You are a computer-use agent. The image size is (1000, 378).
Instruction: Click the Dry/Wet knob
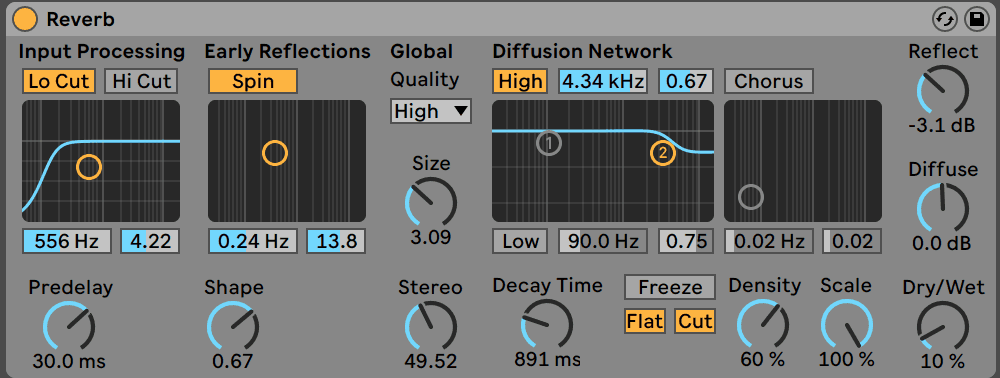[x=943, y=327]
